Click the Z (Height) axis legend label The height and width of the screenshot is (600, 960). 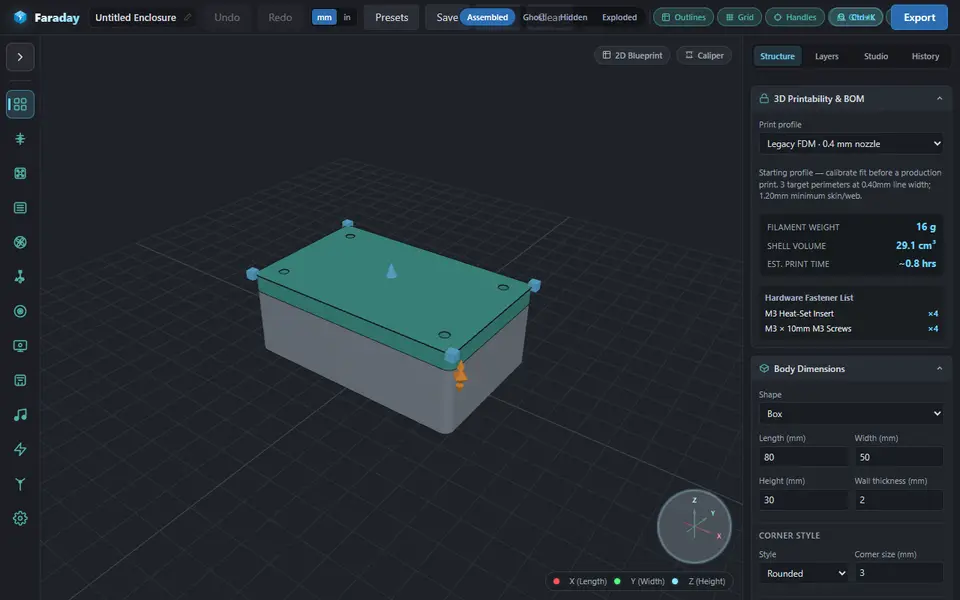tap(707, 581)
